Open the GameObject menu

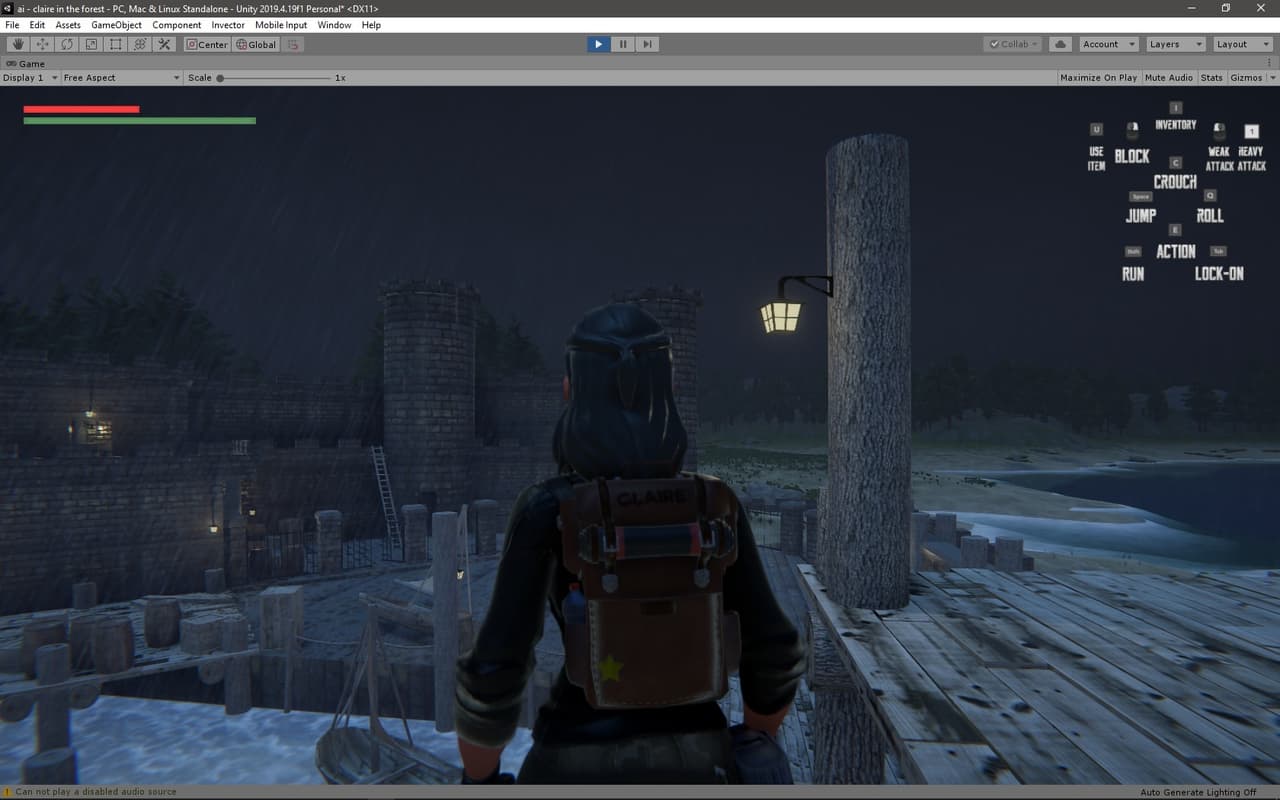[116, 25]
